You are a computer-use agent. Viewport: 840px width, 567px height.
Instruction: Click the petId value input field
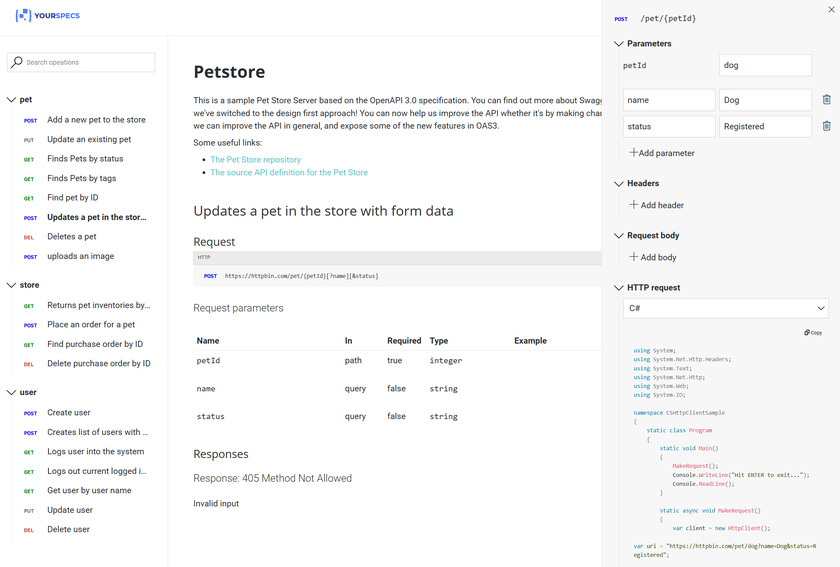[x=765, y=65]
